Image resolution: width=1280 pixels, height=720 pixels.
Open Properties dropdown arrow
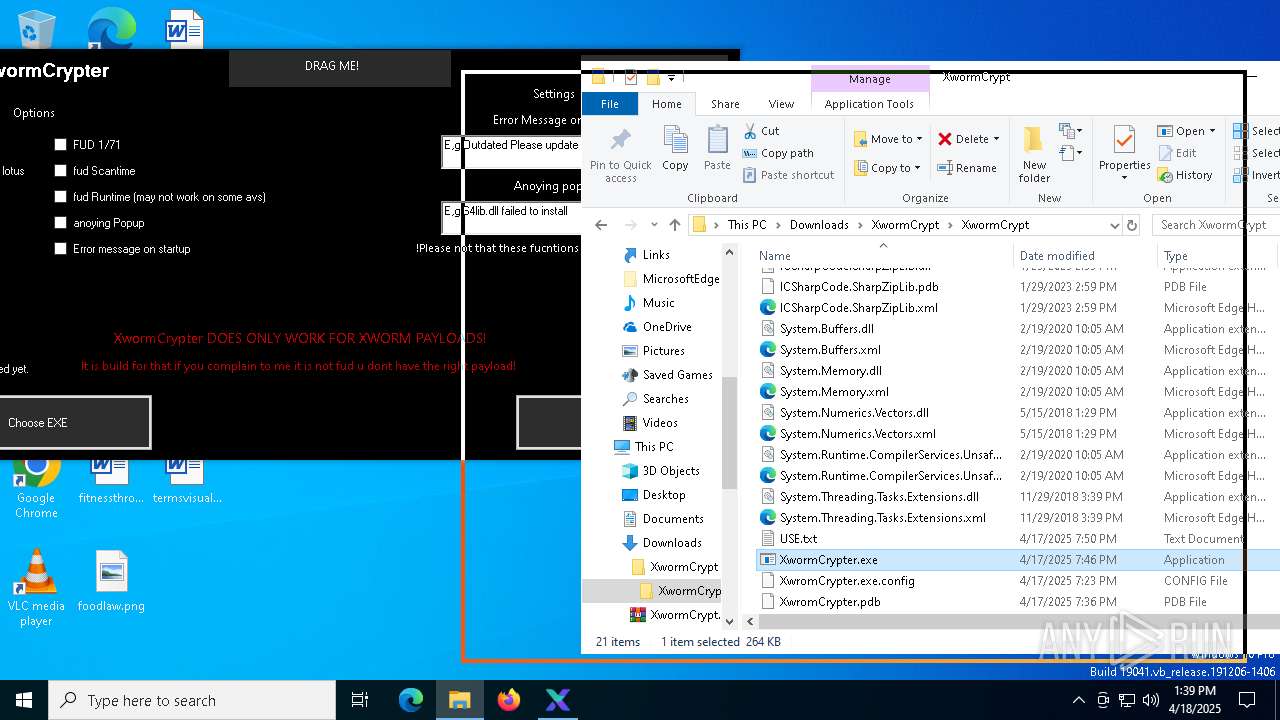1124,178
